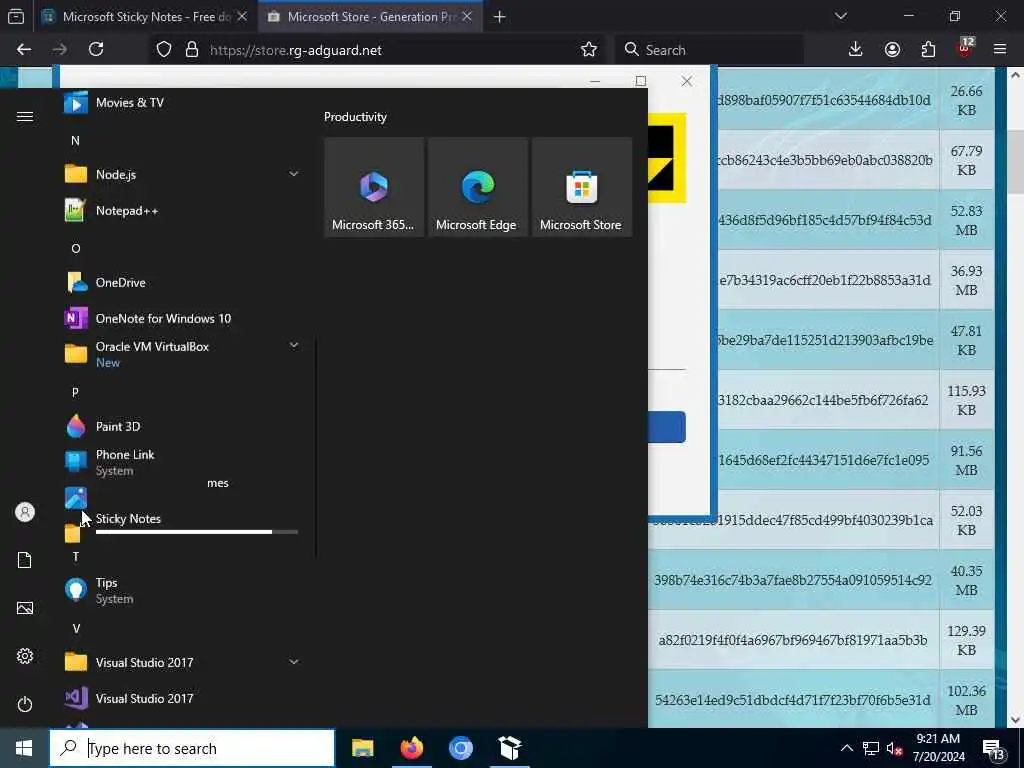Open Firefox account icon
The image size is (1024, 768).
(x=892, y=50)
